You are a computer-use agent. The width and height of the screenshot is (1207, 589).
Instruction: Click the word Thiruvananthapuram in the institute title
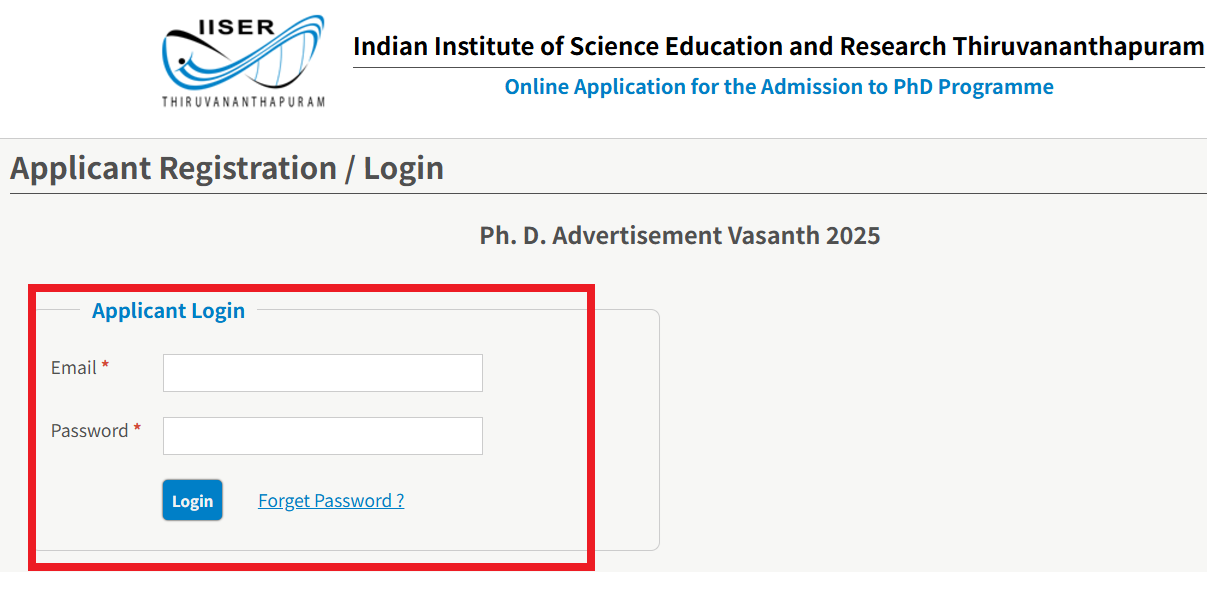click(x=1078, y=46)
